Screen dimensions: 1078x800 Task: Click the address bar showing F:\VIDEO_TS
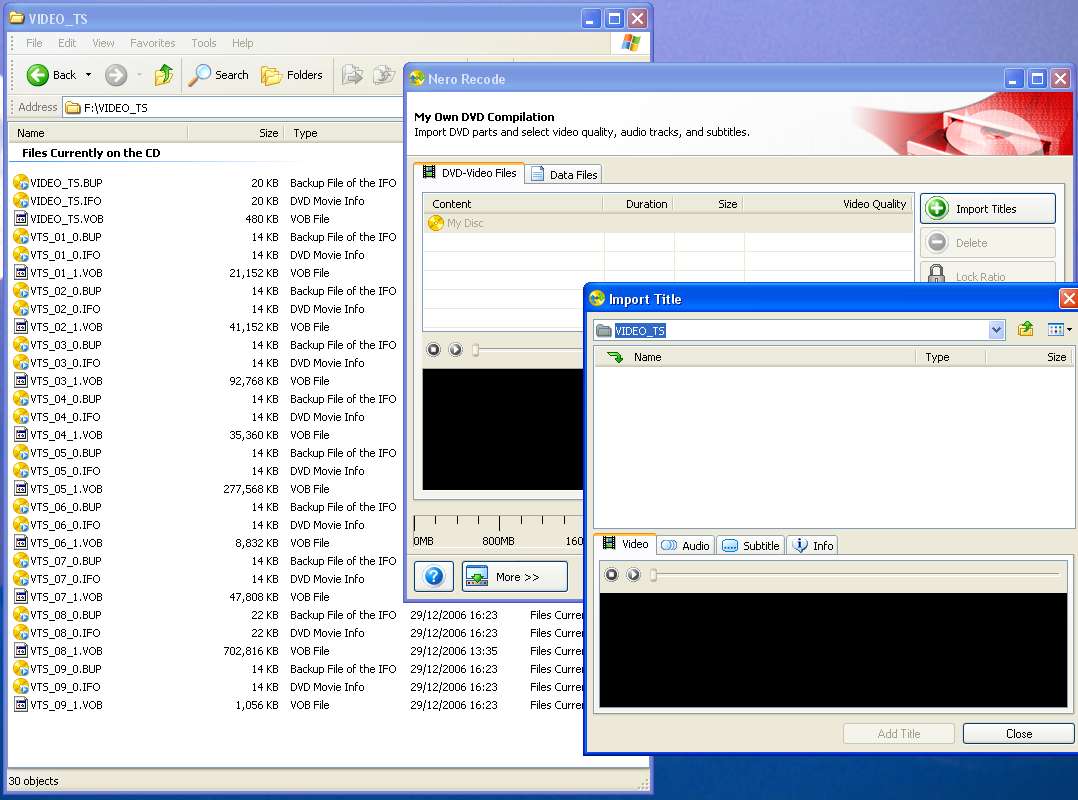pyautogui.click(x=234, y=108)
